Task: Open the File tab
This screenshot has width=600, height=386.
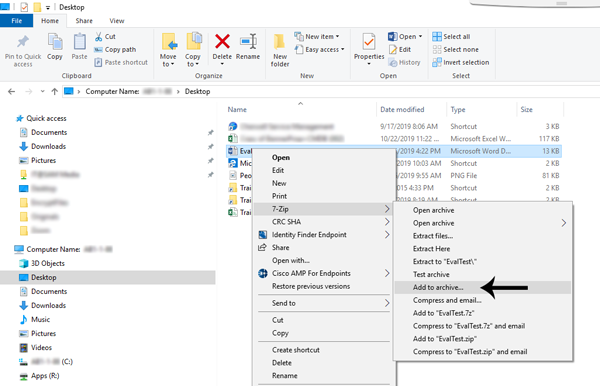Action: click(x=16, y=21)
